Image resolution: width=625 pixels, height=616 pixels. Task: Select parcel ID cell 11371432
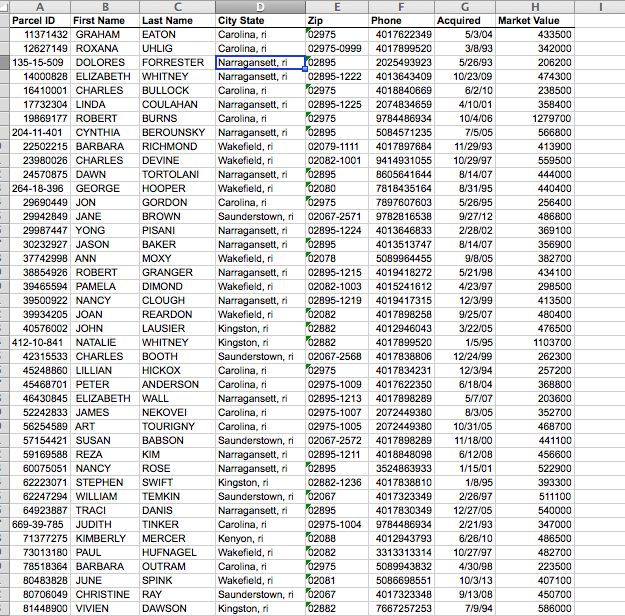(40, 35)
